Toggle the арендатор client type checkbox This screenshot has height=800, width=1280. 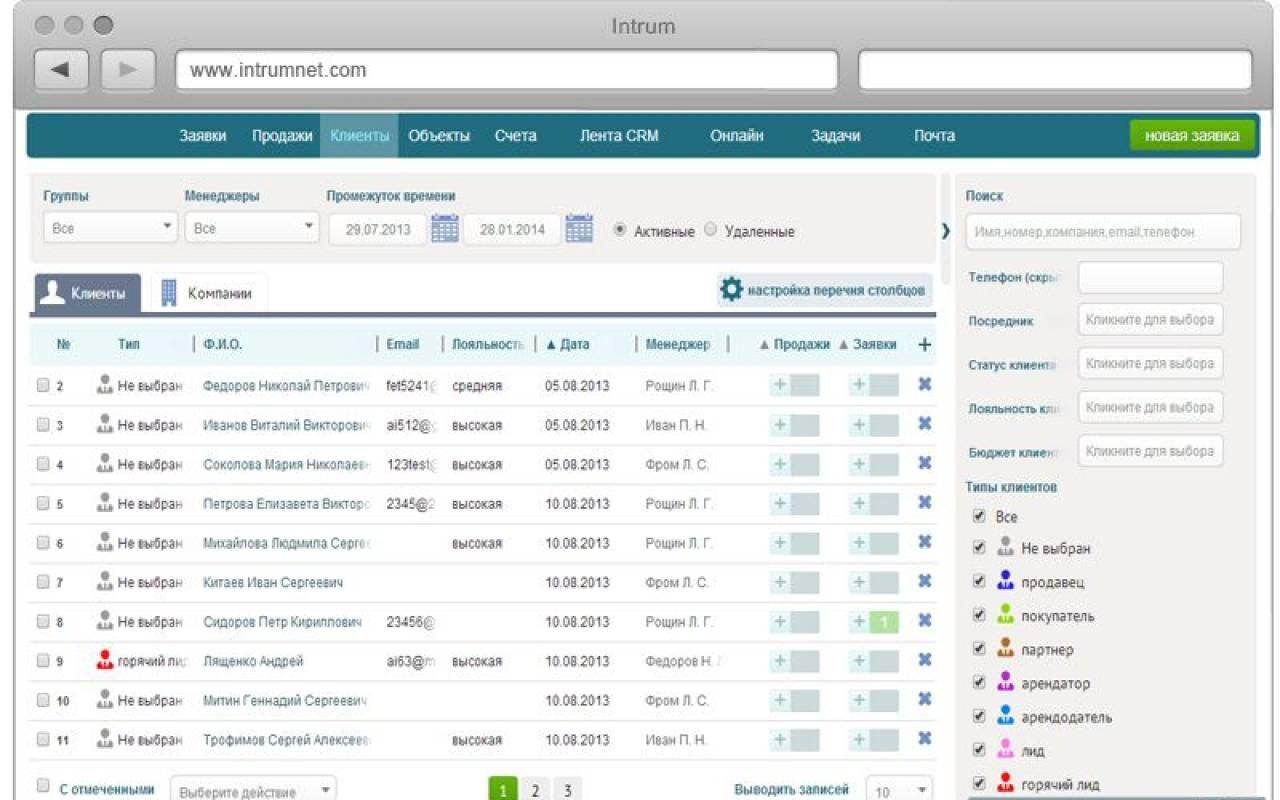coord(979,682)
